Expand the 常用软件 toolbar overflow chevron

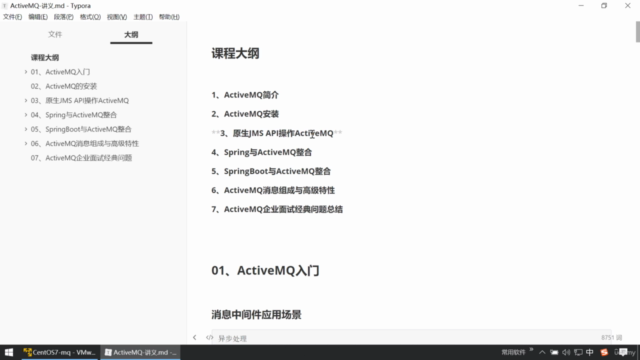pos(531,350)
